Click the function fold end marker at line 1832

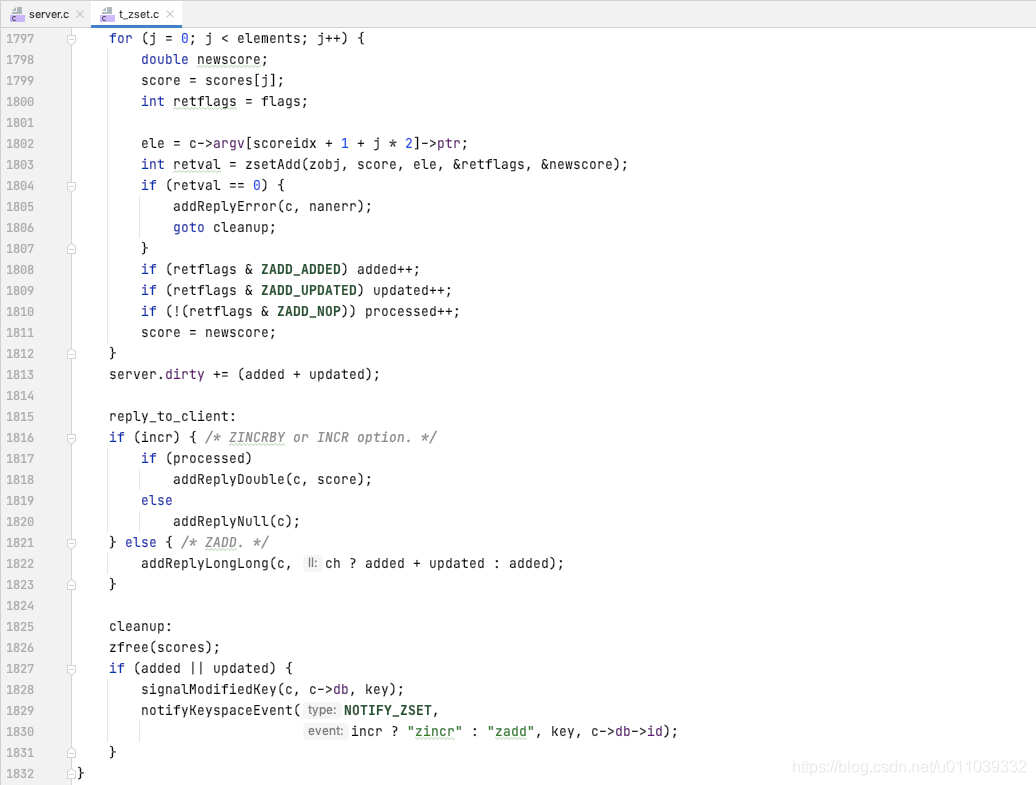point(71,774)
